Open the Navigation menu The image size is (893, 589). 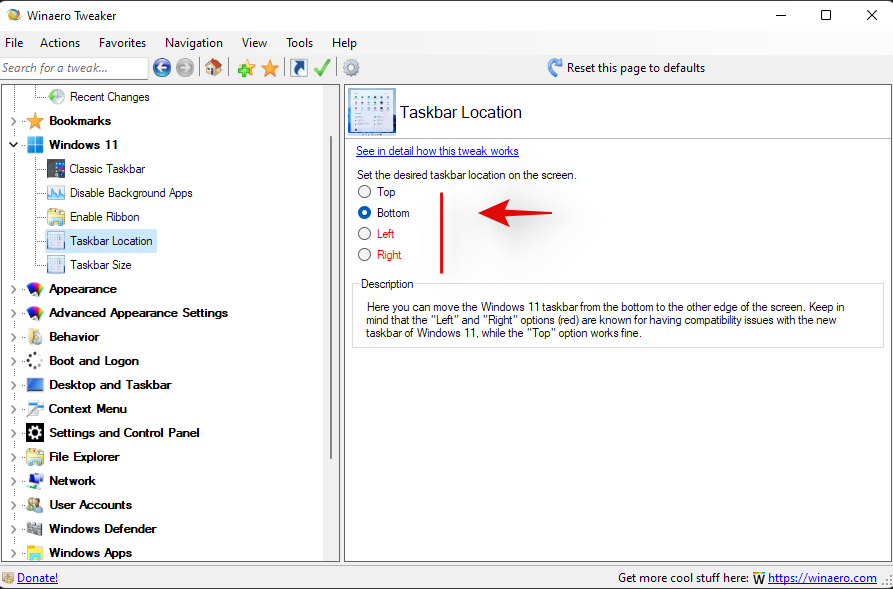tap(194, 43)
